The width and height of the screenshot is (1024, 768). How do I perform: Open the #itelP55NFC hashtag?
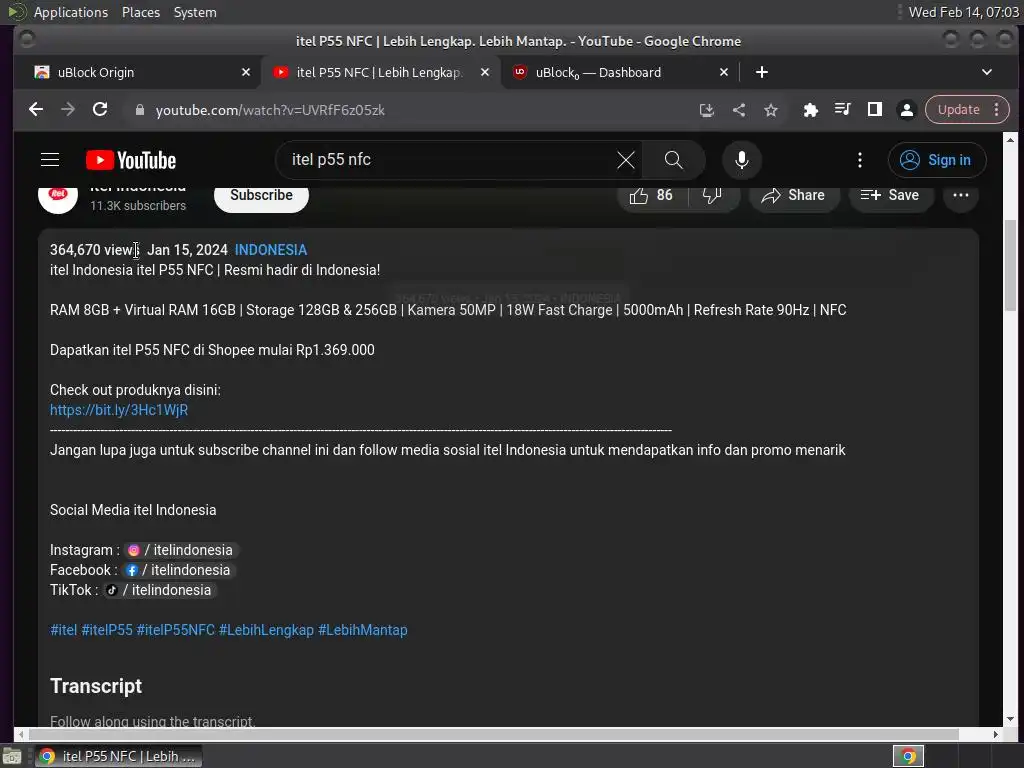tap(176, 630)
